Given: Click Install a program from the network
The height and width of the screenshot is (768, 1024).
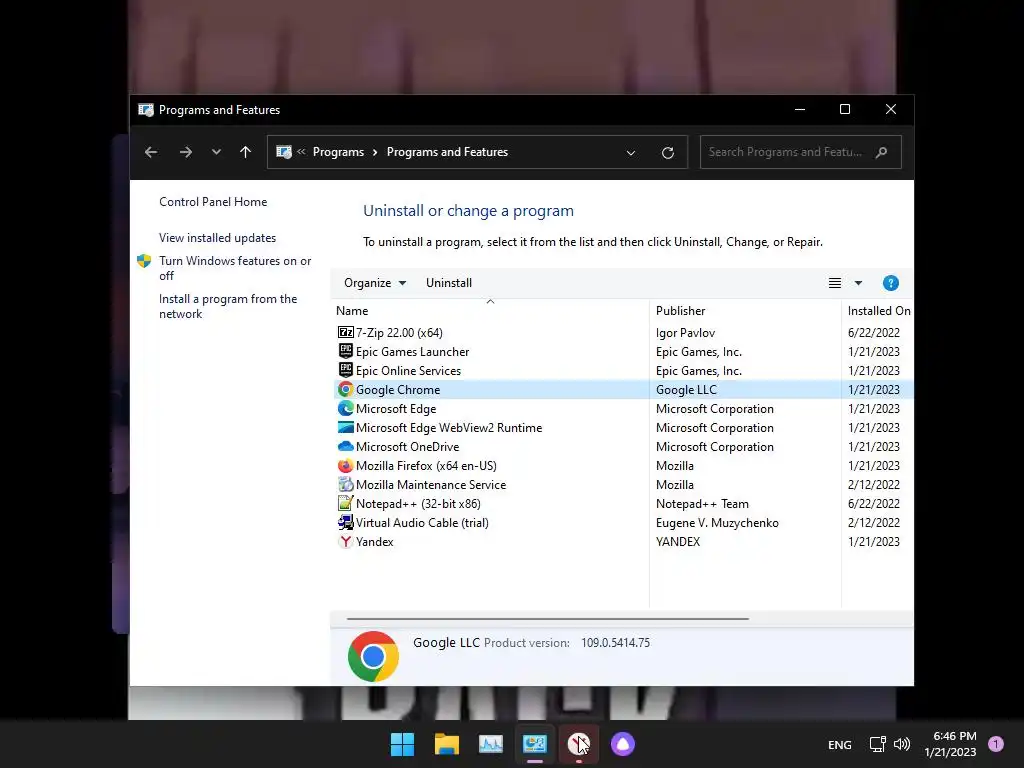Looking at the screenshot, I should 228,306.
